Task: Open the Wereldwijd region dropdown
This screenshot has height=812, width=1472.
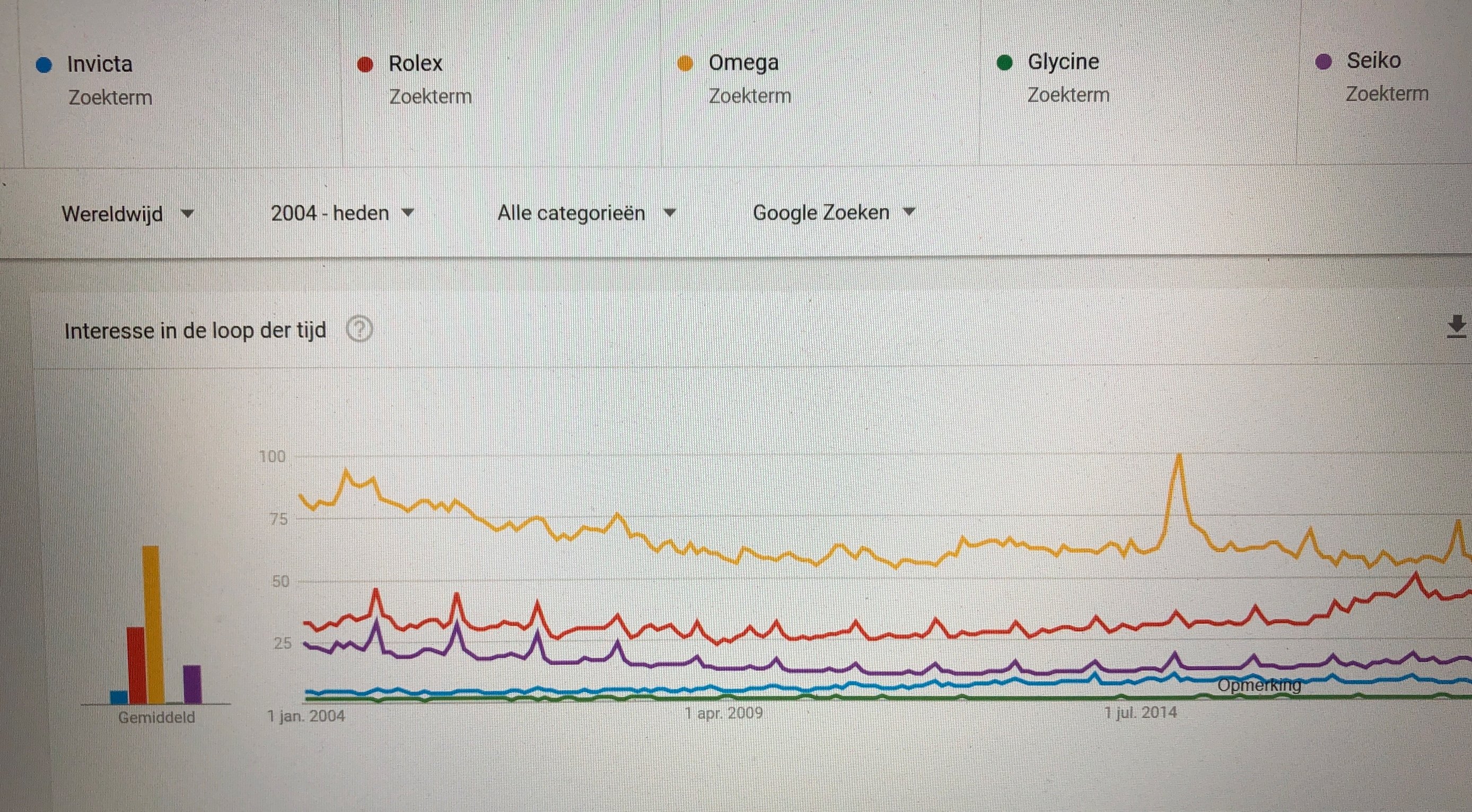Action: click(127, 214)
